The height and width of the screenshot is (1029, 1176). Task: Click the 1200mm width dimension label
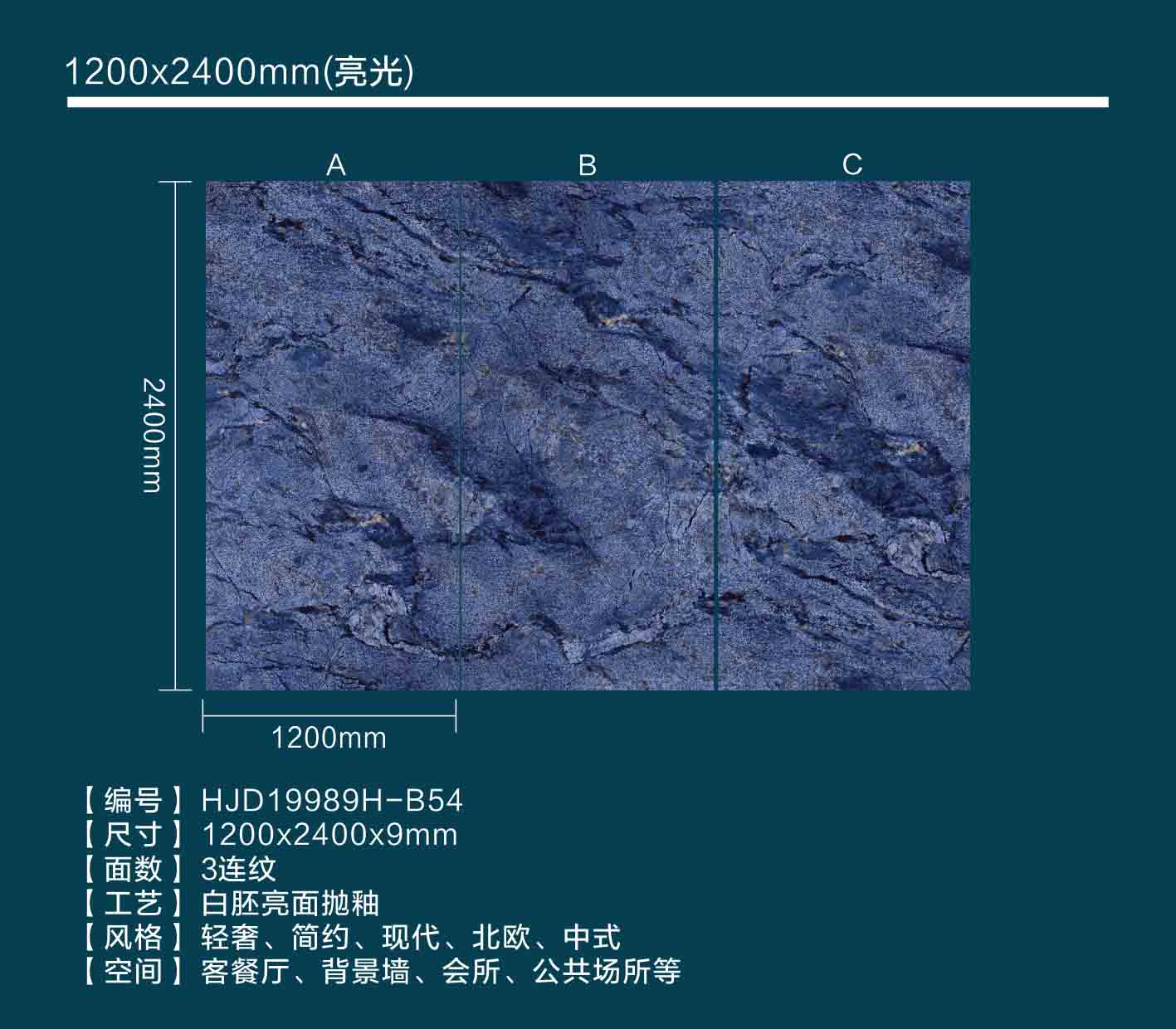pyautogui.click(x=329, y=738)
